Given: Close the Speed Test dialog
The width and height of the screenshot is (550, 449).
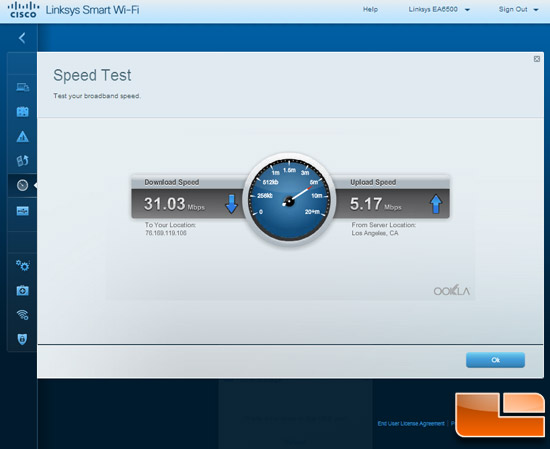Looking at the screenshot, I should (537, 59).
